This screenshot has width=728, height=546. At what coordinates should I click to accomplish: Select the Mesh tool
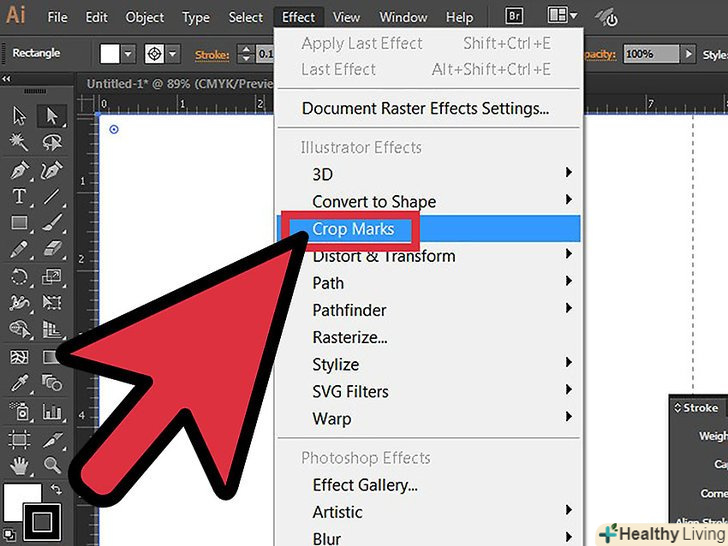click(x=19, y=357)
